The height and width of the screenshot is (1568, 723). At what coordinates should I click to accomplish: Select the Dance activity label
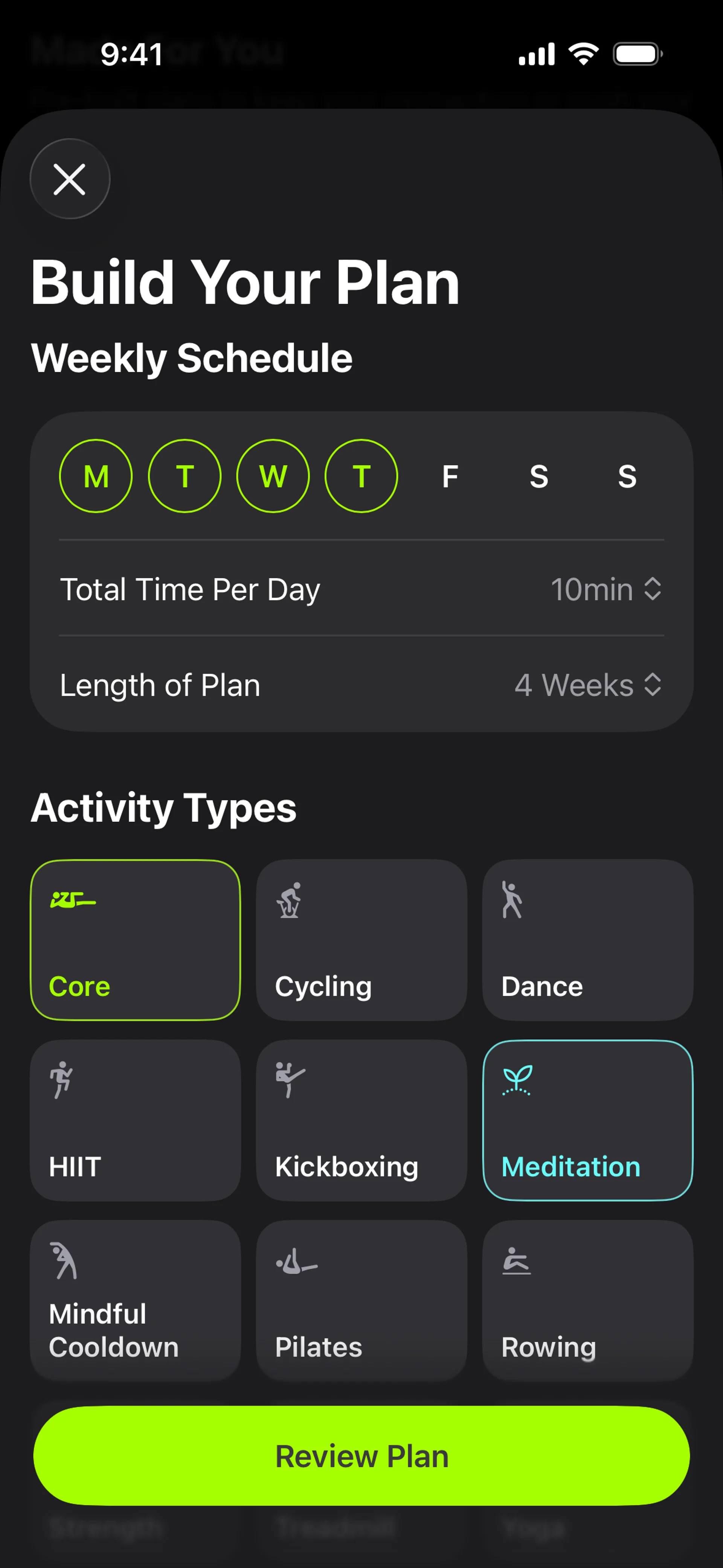(541, 986)
